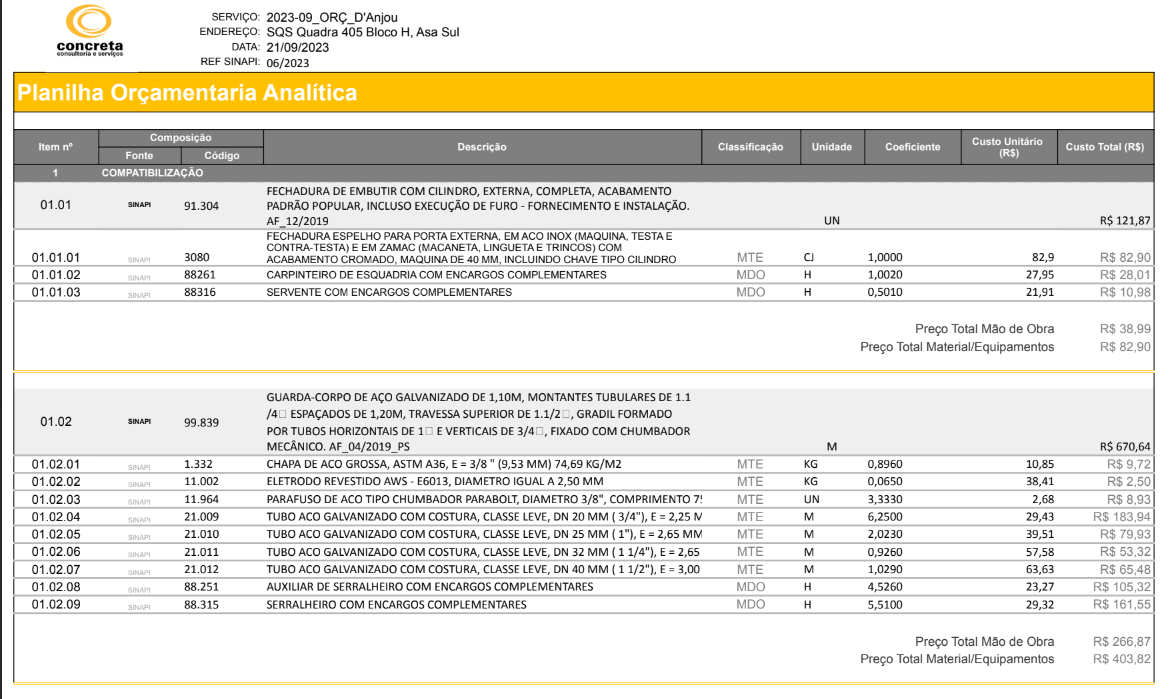This screenshot has height=699, width=1170.
Task: Click unit price 39,51
Action: point(1040,534)
